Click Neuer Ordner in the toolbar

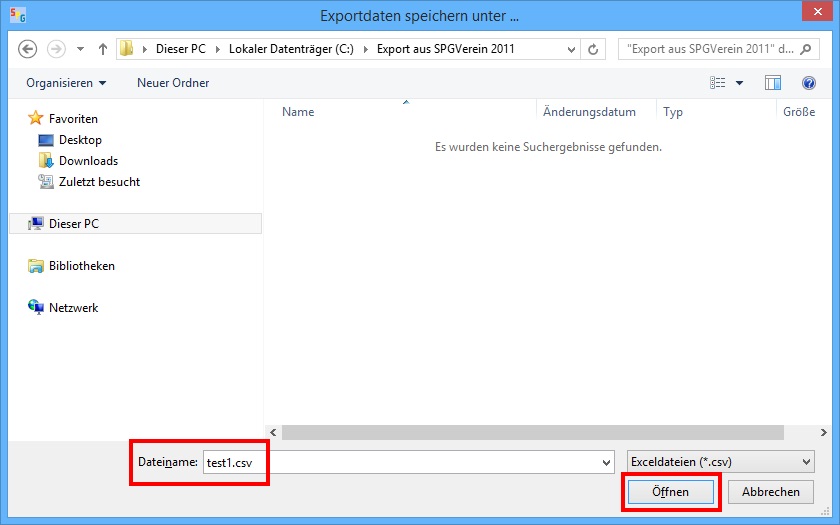point(173,83)
